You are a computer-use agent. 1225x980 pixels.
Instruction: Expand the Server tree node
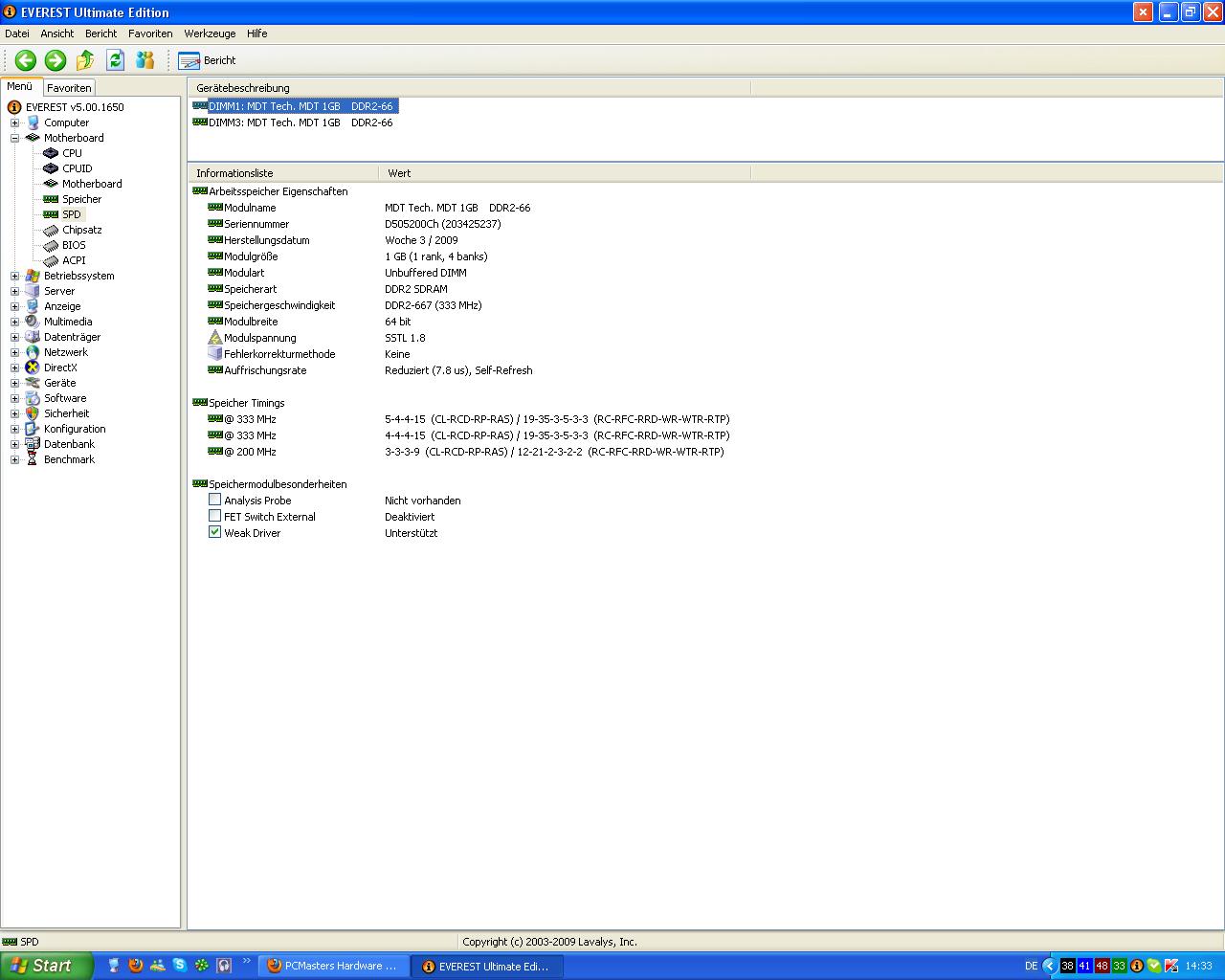point(14,291)
